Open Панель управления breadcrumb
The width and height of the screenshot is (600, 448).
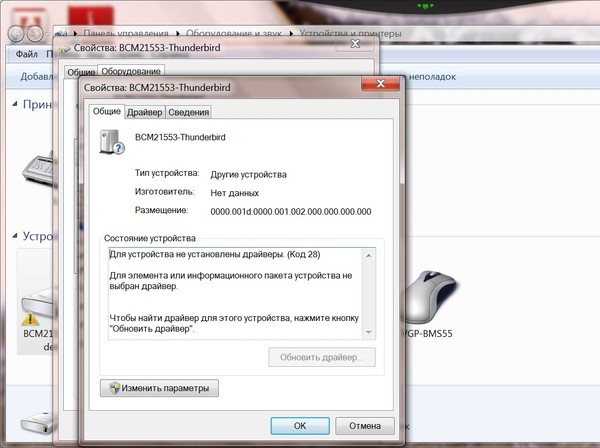126,34
